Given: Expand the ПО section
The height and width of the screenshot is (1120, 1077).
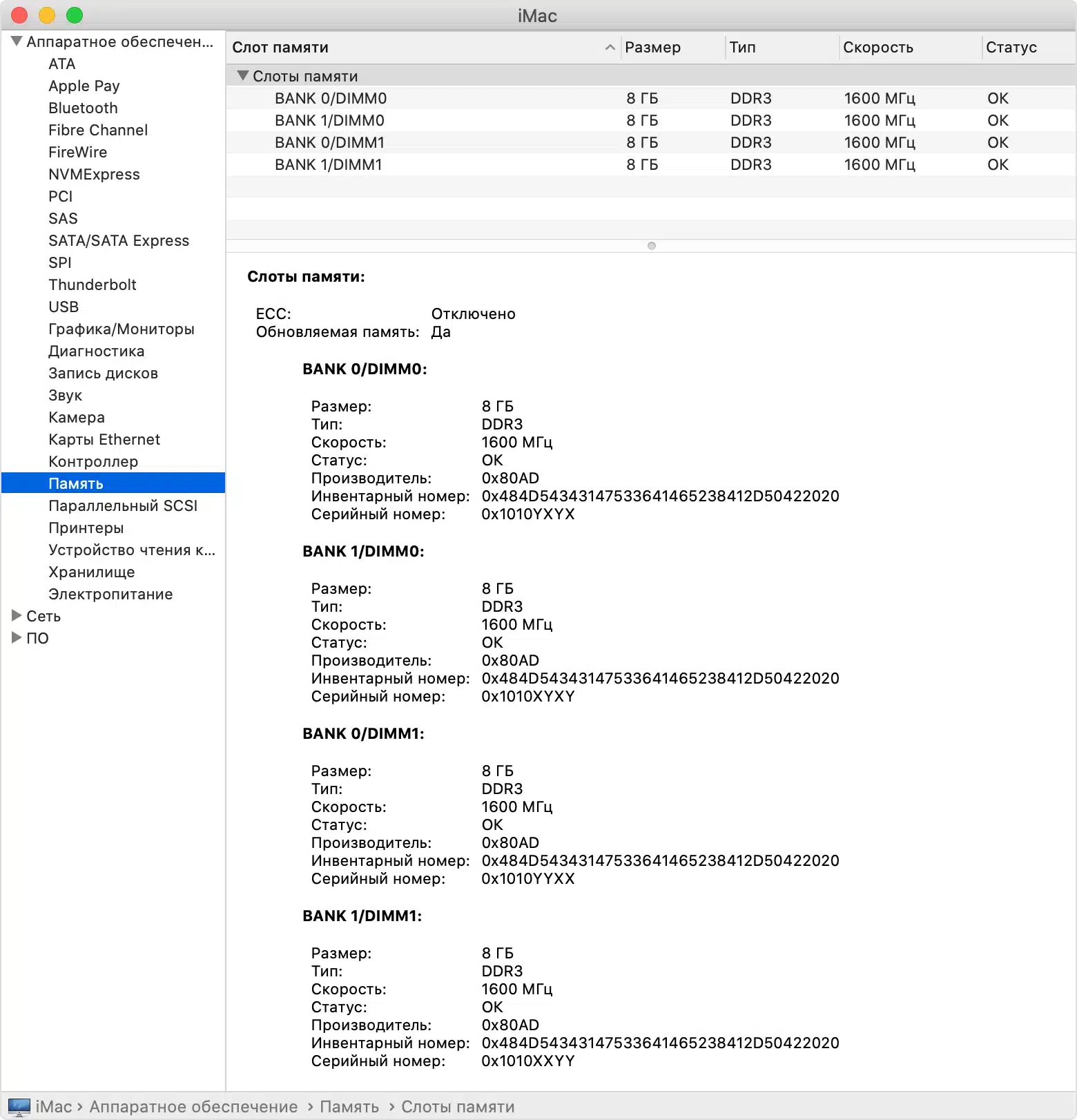Looking at the screenshot, I should click(x=17, y=637).
